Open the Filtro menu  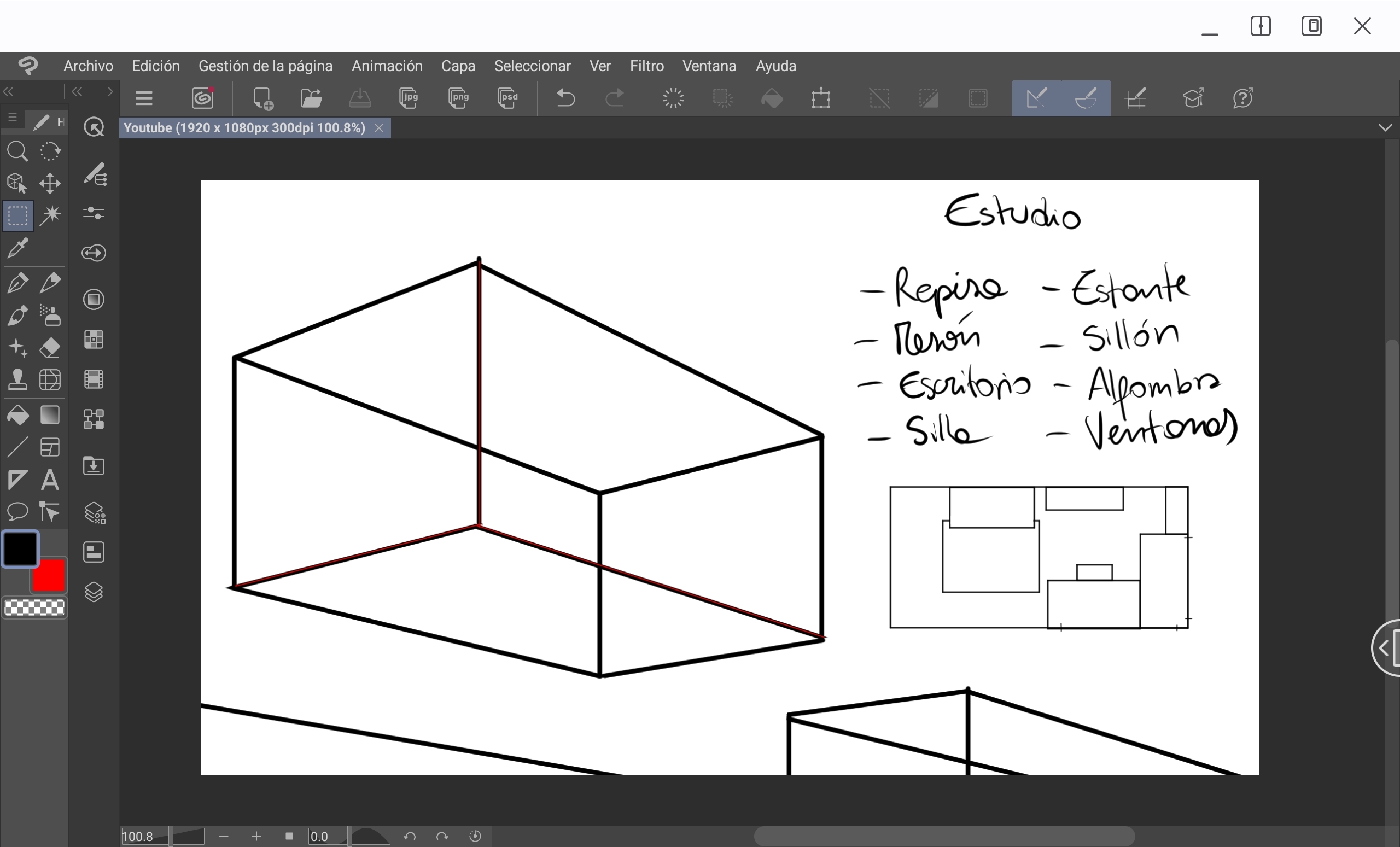(646, 66)
